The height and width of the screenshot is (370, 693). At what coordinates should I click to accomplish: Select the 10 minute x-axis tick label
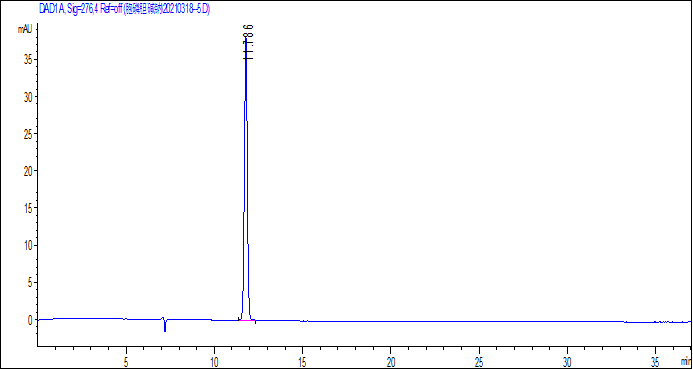click(214, 361)
